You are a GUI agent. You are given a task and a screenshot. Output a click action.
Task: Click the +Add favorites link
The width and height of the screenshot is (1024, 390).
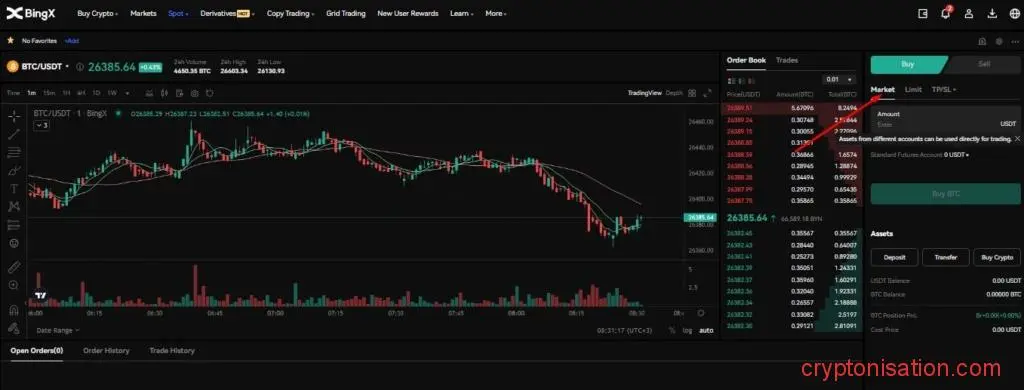click(71, 41)
